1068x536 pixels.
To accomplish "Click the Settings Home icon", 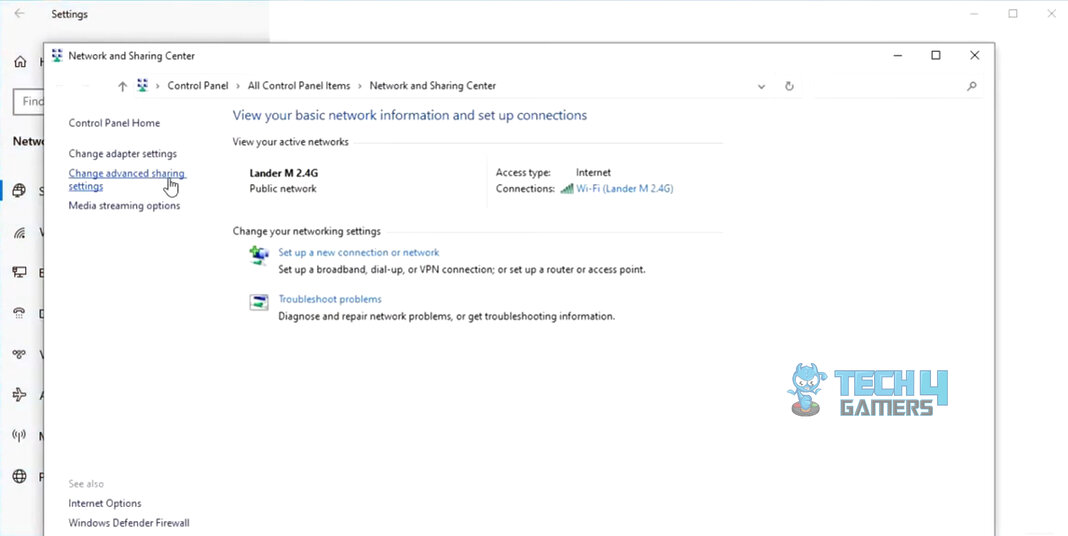I will pyautogui.click(x=19, y=62).
